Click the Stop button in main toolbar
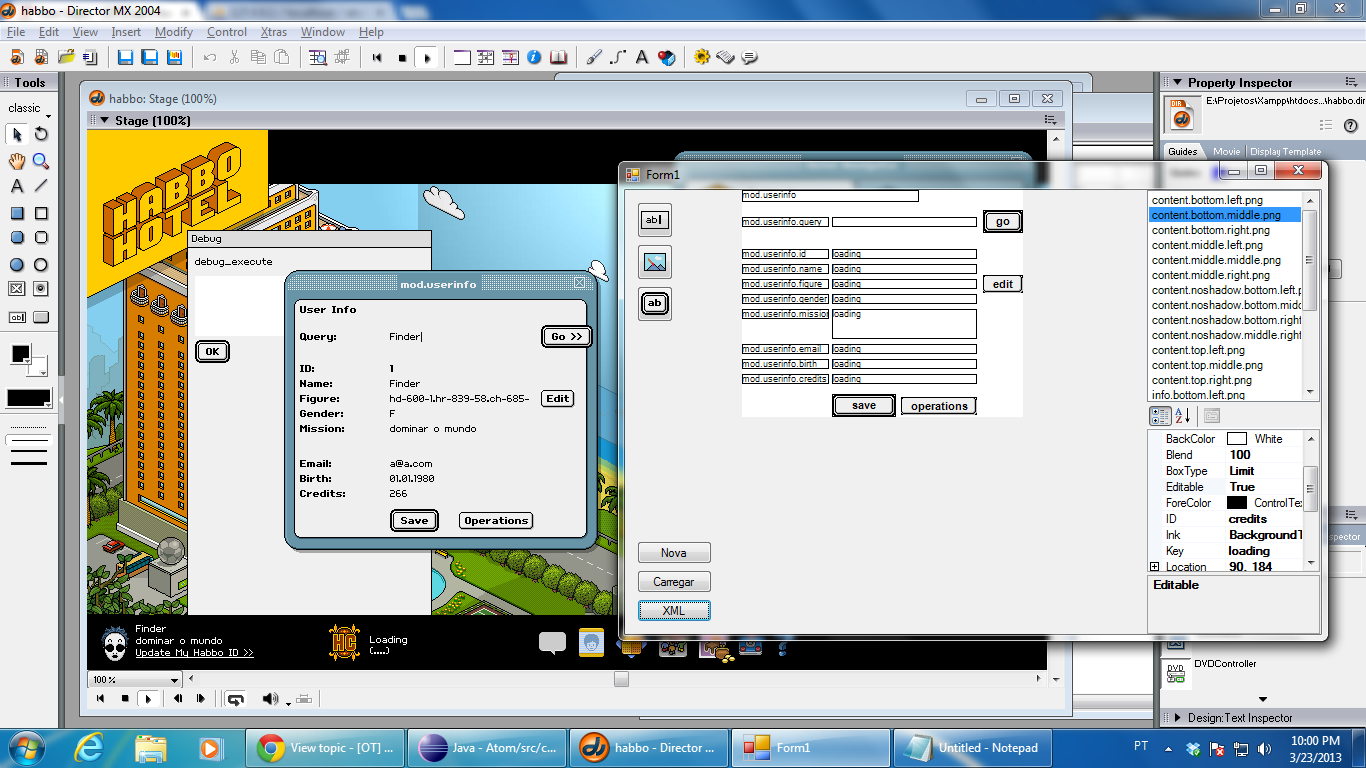This screenshot has width=1366, height=768. pyautogui.click(x=402, y=57)
